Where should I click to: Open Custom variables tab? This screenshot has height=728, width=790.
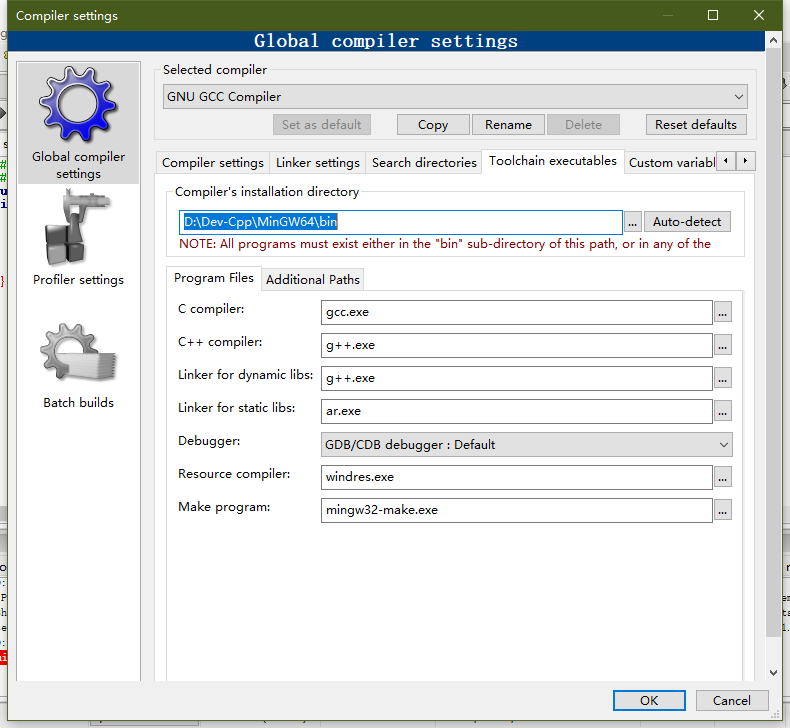tap(671, 163)
